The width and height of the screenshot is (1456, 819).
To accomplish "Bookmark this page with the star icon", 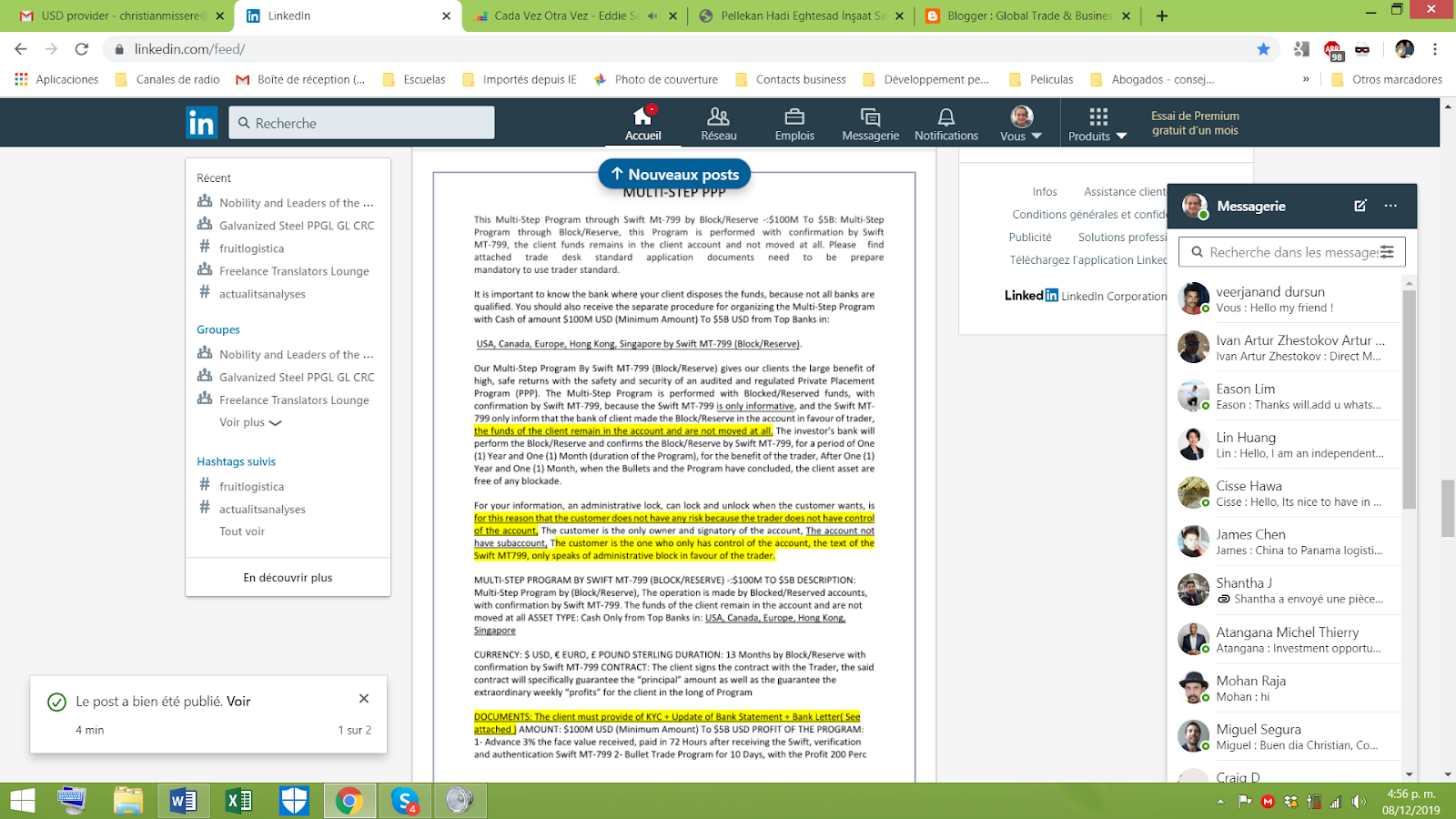I will point(1263,49).
